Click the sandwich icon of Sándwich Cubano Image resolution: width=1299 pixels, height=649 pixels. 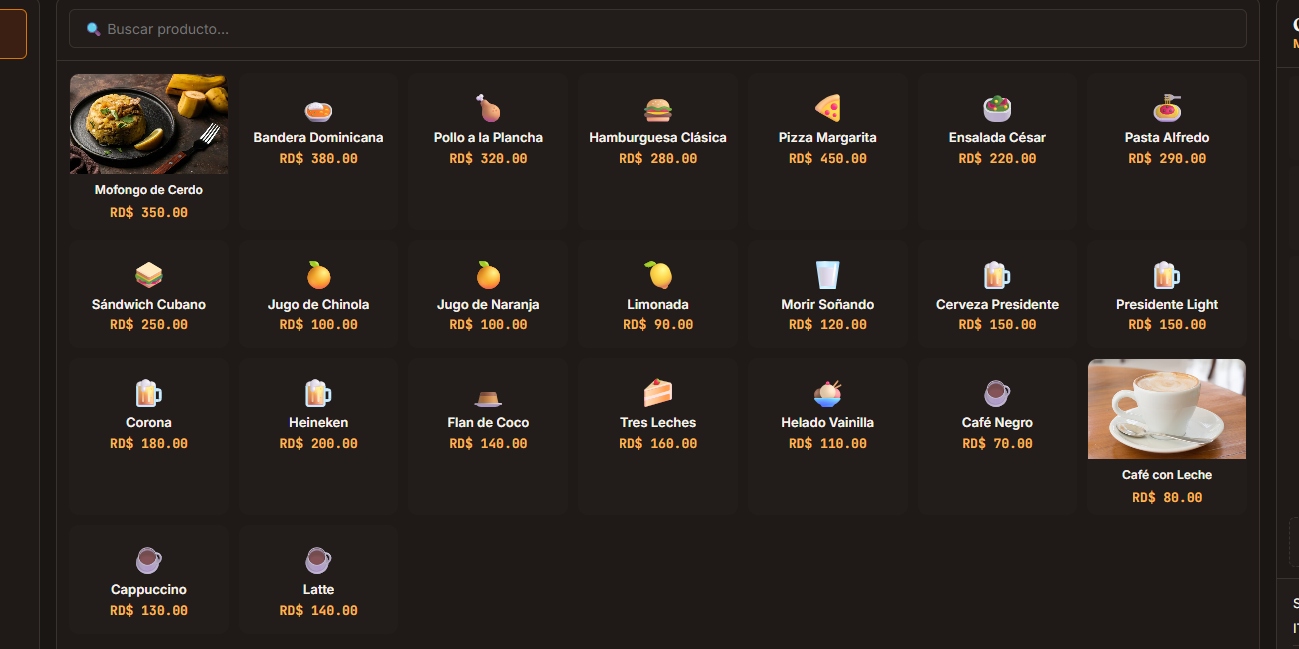[149, 275]
